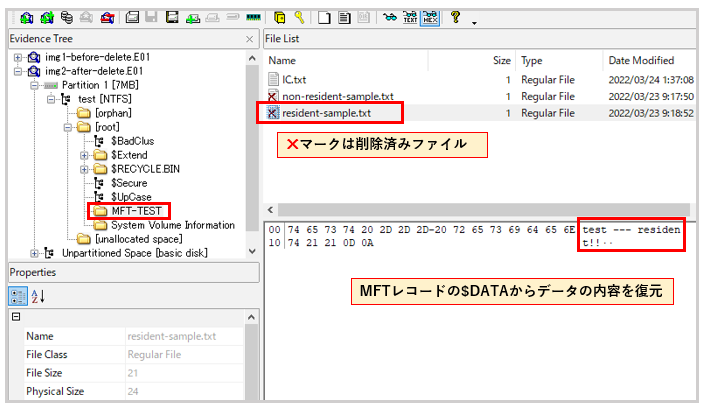Expand the $Extend folder node
Image resolution: width=702 pixels, height=409 pixels.
point(84,155)
